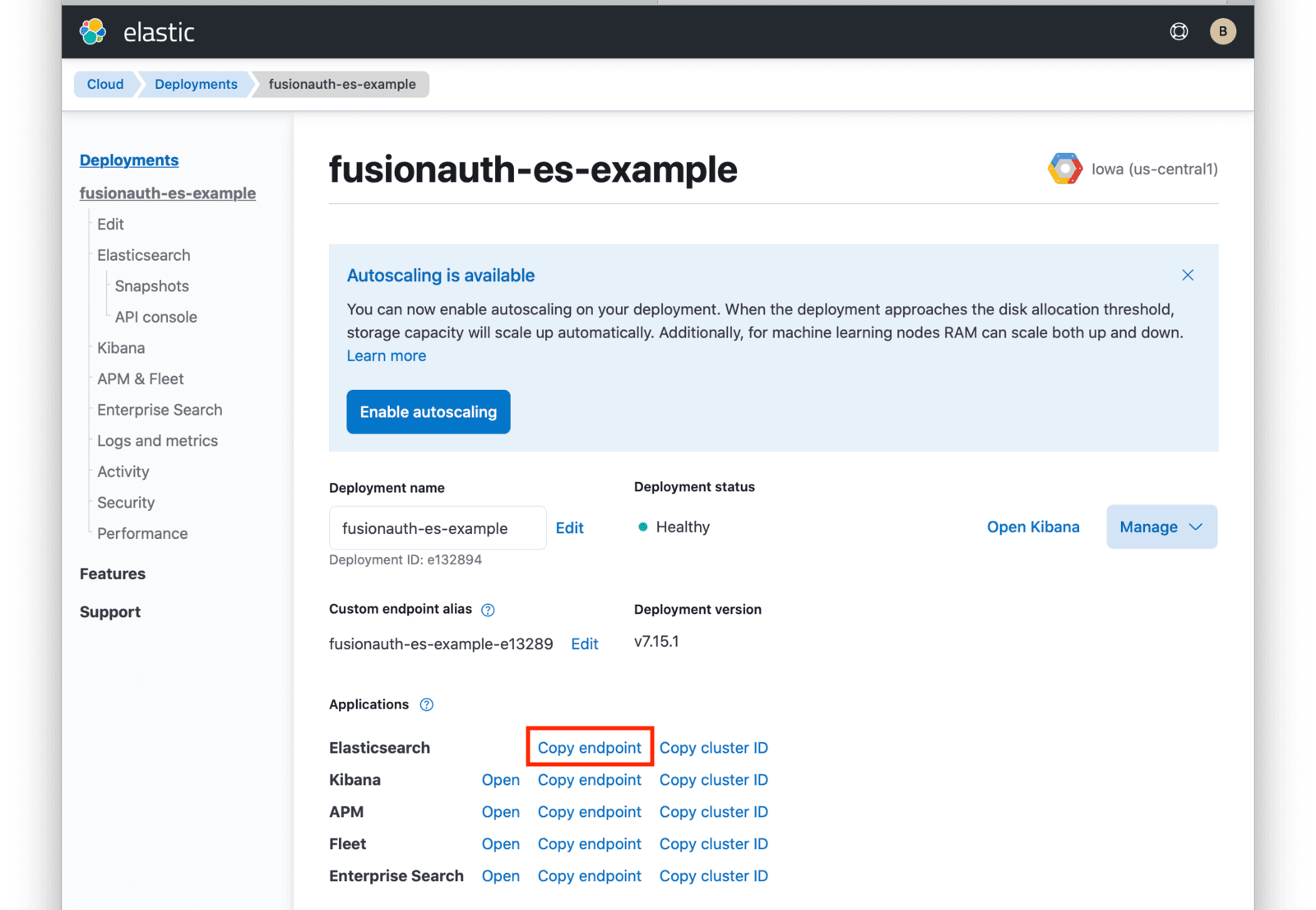Click the Deployment name input field
This screenshot has height=910, width=1316.
coord(438,527)
